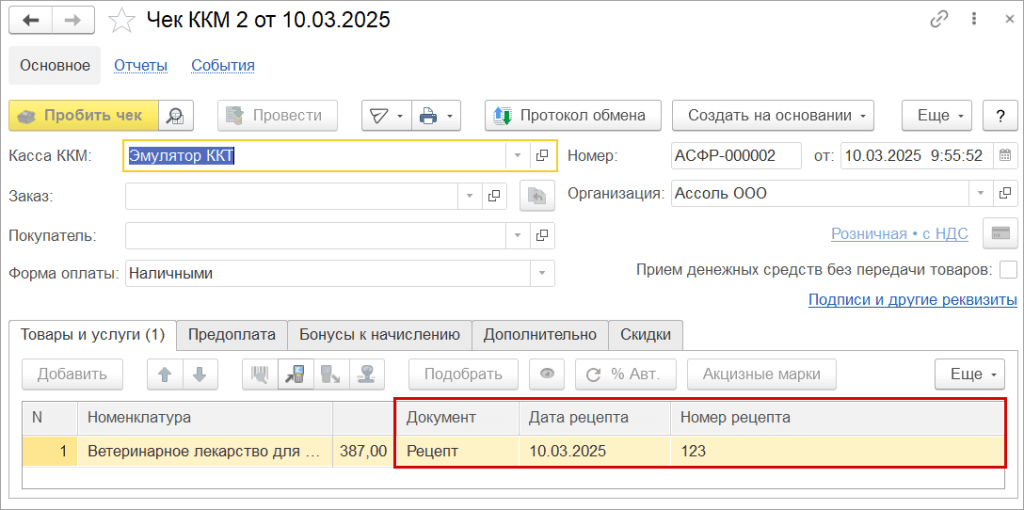Click the eye icon in table toolbar
The height and width of the screenshot is (510, 1024).
tap(547, 374)
